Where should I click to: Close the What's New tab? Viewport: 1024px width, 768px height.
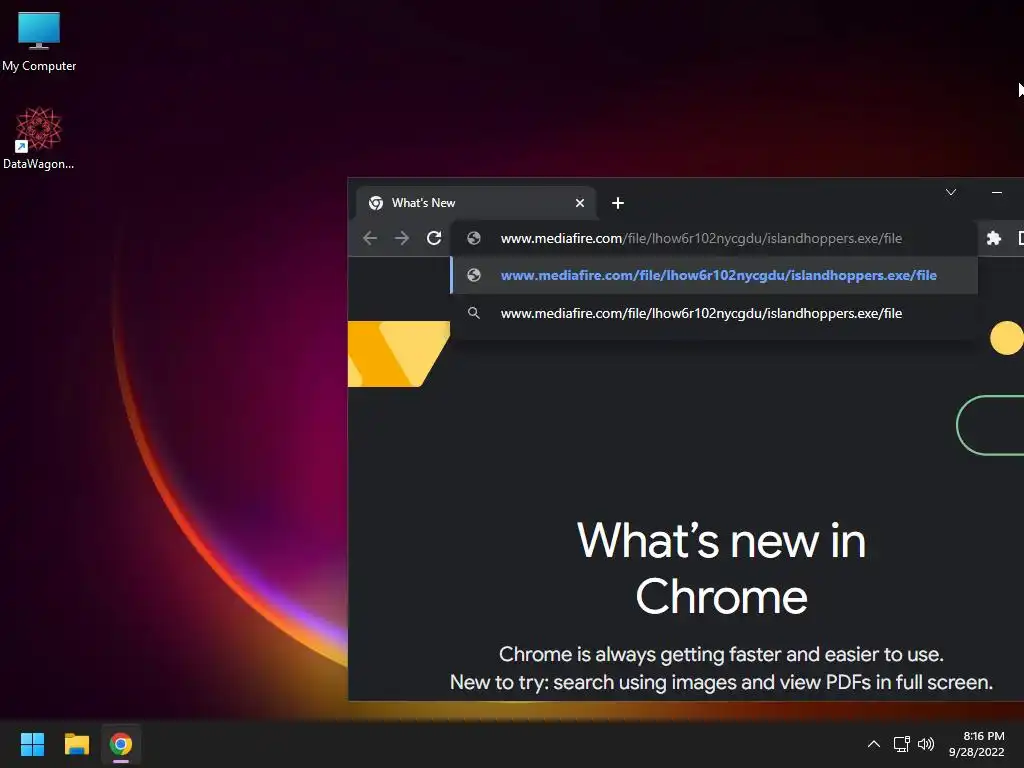tap(579, 203)
